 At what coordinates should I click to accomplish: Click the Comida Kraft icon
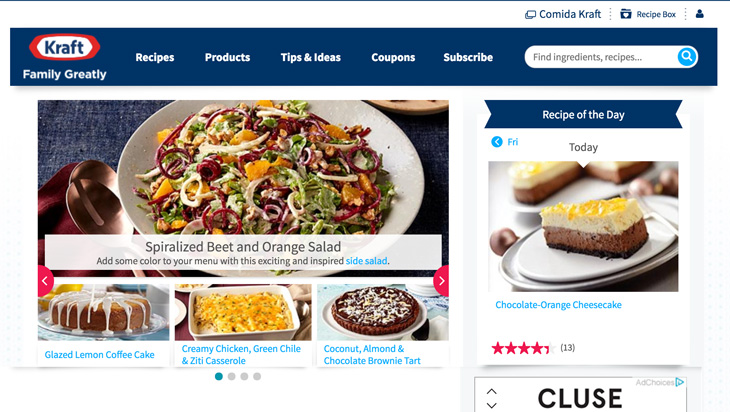(530, 15)
